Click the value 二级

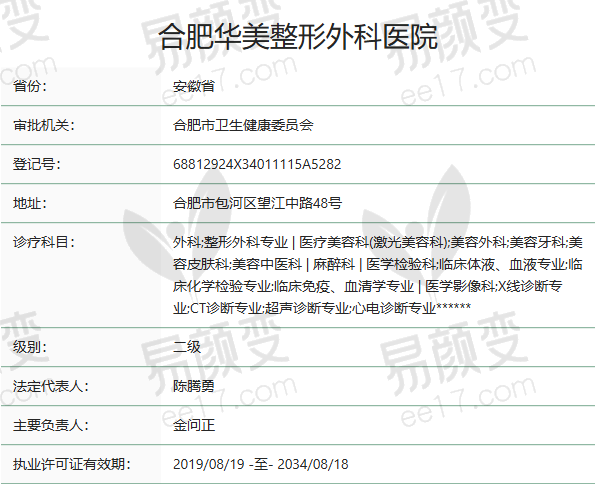(x=187, y=347)
